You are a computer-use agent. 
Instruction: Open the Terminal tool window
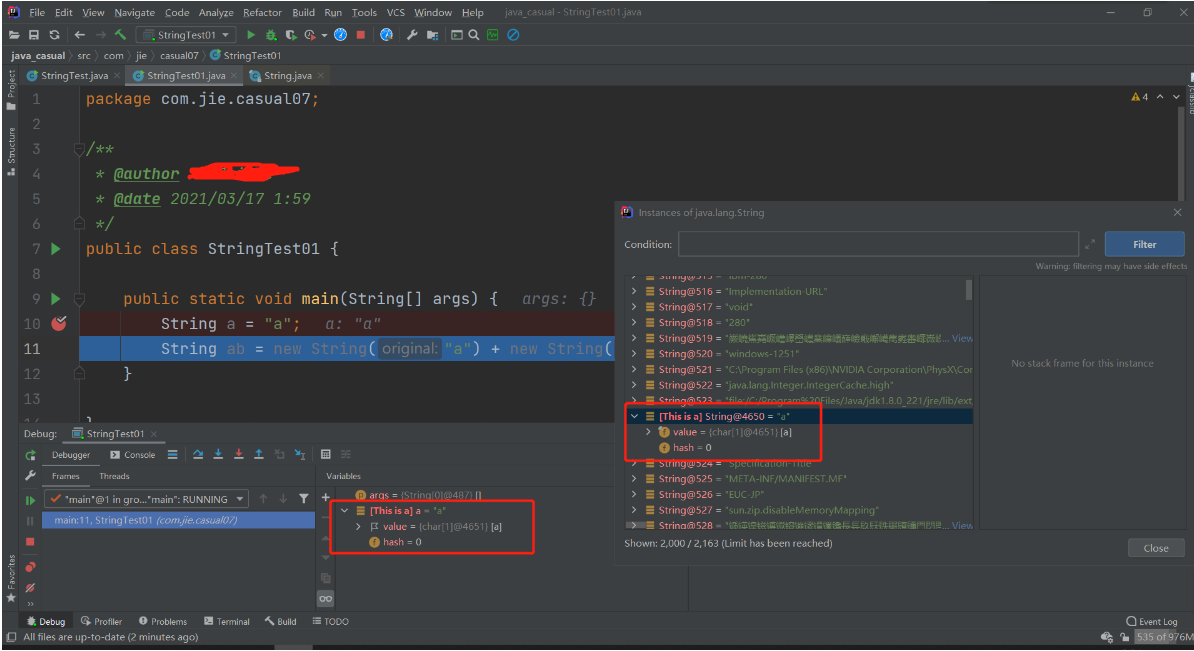pyautogui.click(x=226, y=621)
